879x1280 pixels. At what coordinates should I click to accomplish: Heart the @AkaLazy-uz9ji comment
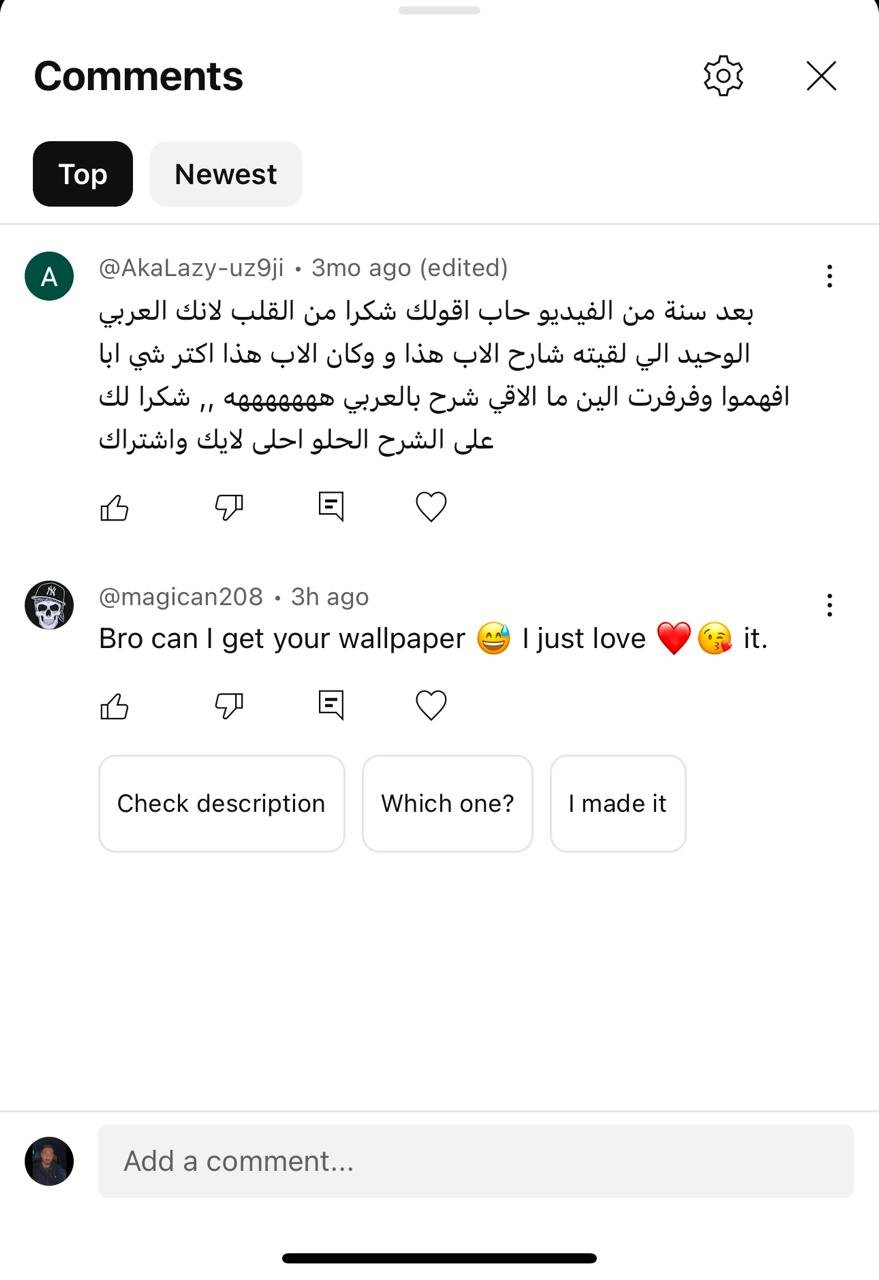click(431, 507)
